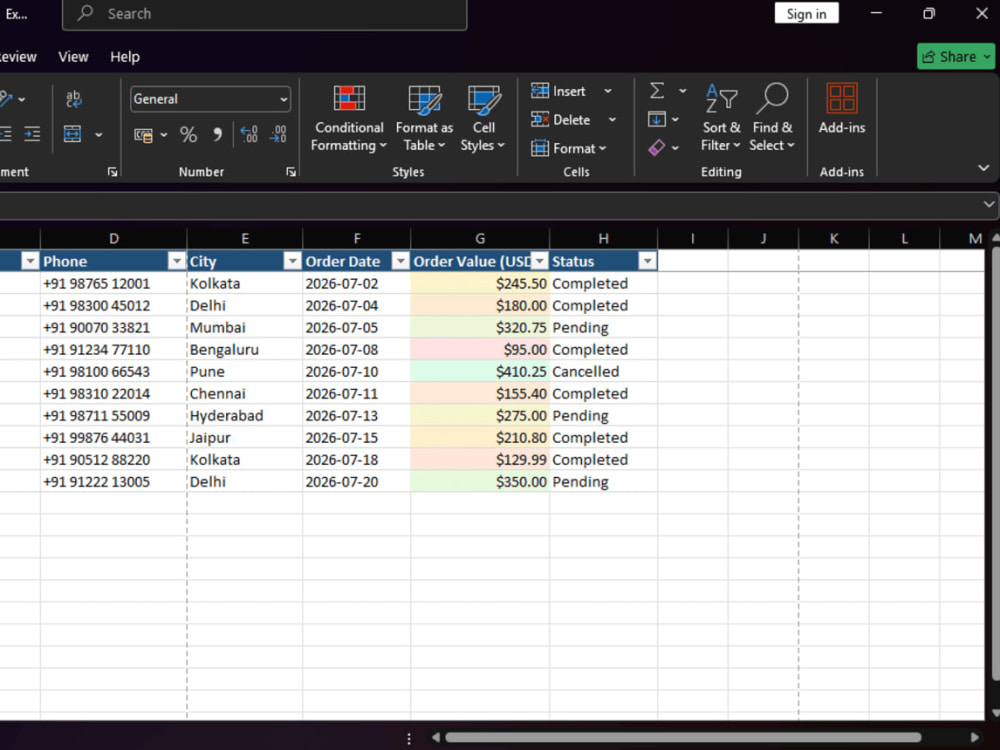Select phone cell +91 98765 12001

coord(114,283)
